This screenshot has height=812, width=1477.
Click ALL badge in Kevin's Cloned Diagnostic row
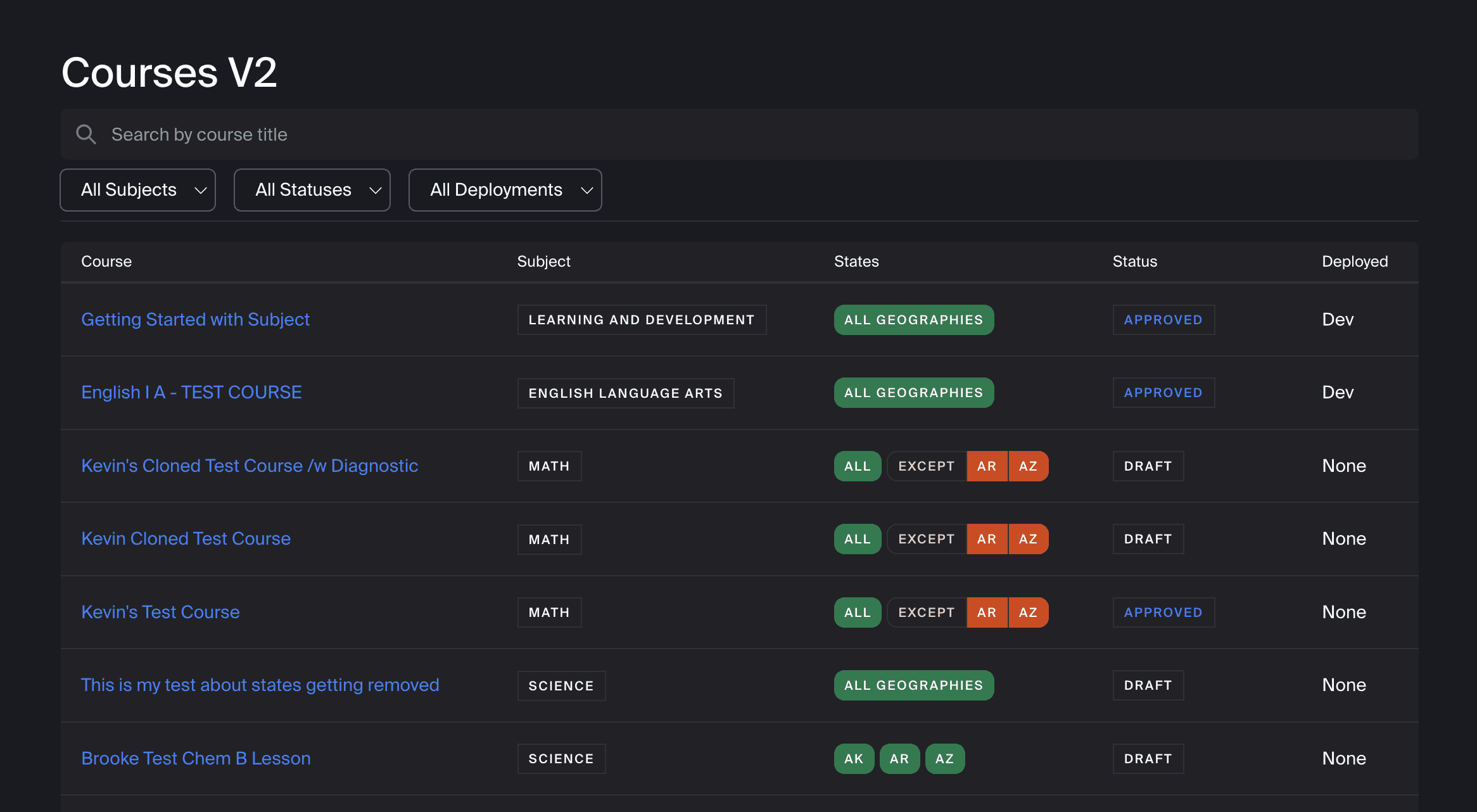coord(857,466)
